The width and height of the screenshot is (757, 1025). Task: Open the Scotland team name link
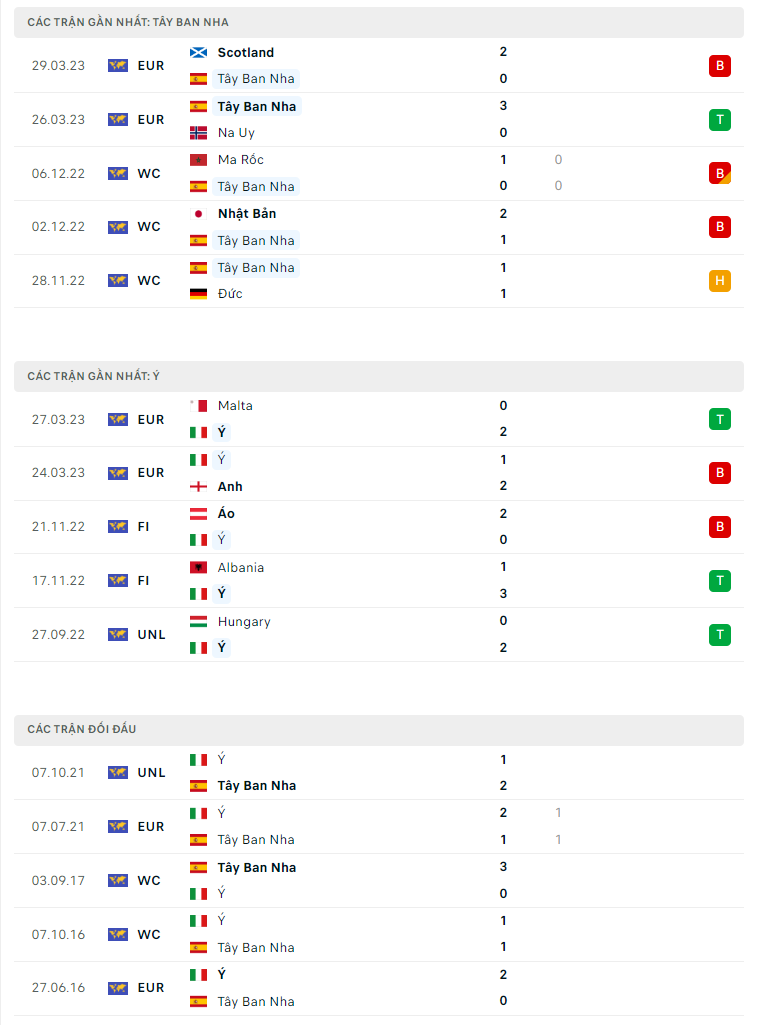[245, 52]
